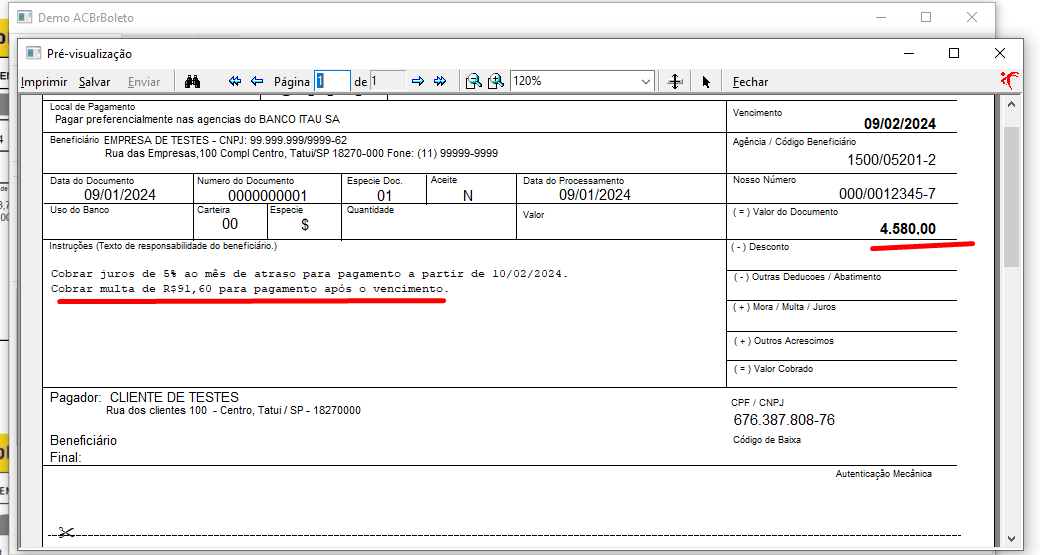Close the Pré-visualização window
This screenshot has height=555, width=1040.
click(1000, 53)
